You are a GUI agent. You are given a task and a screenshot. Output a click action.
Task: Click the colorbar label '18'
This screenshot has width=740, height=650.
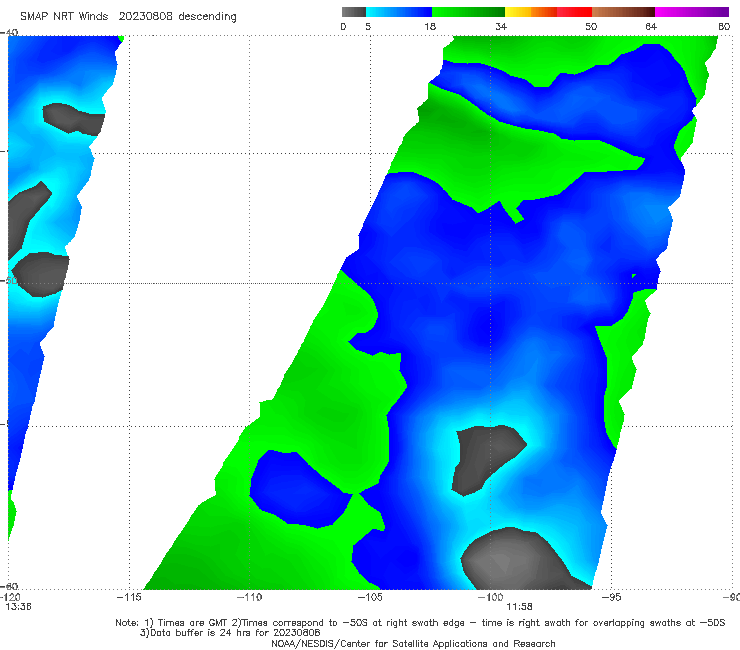click(x=430, y=26)
